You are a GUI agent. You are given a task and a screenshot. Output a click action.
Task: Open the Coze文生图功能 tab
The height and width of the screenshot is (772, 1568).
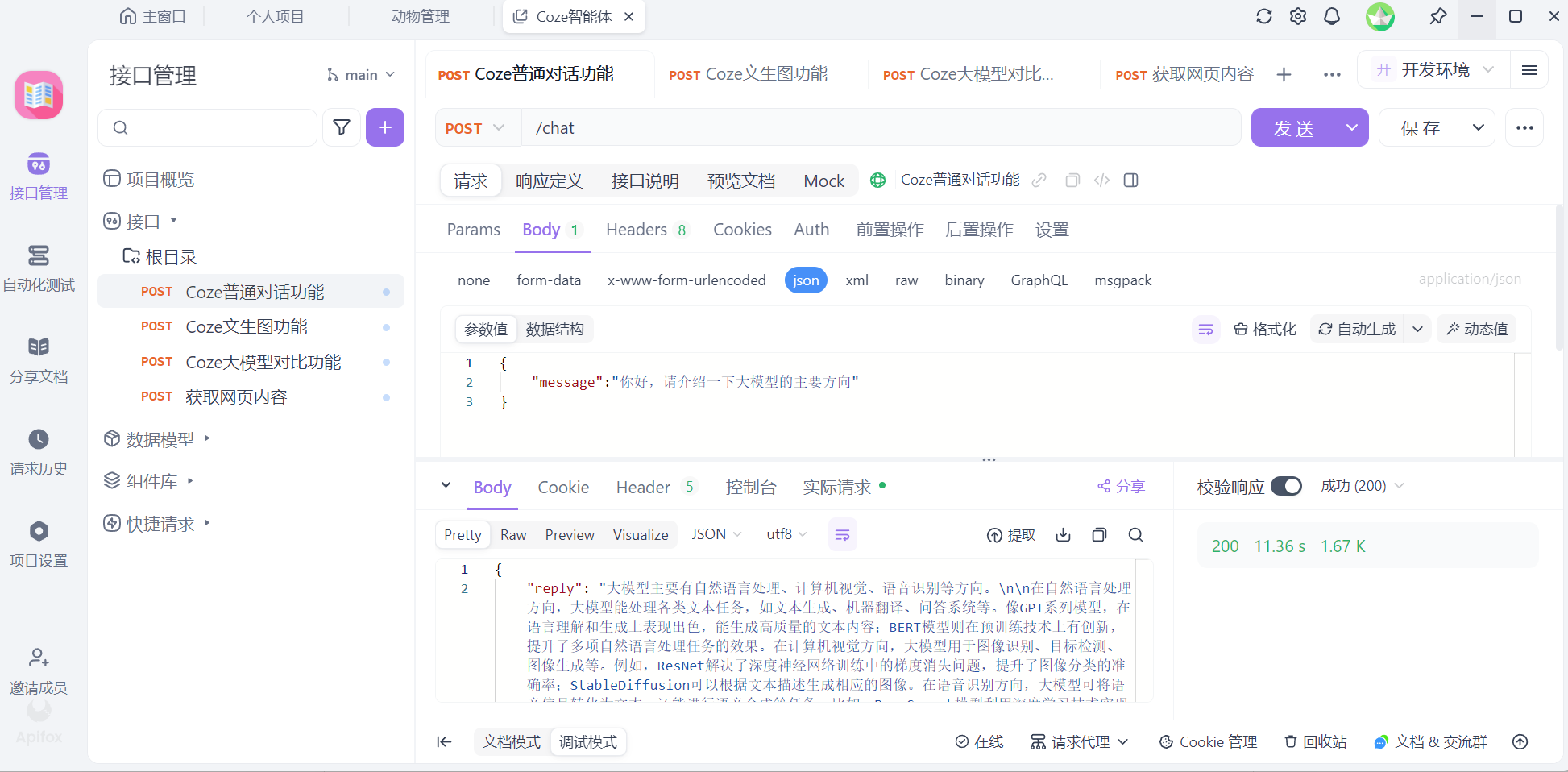coord(748,74)
